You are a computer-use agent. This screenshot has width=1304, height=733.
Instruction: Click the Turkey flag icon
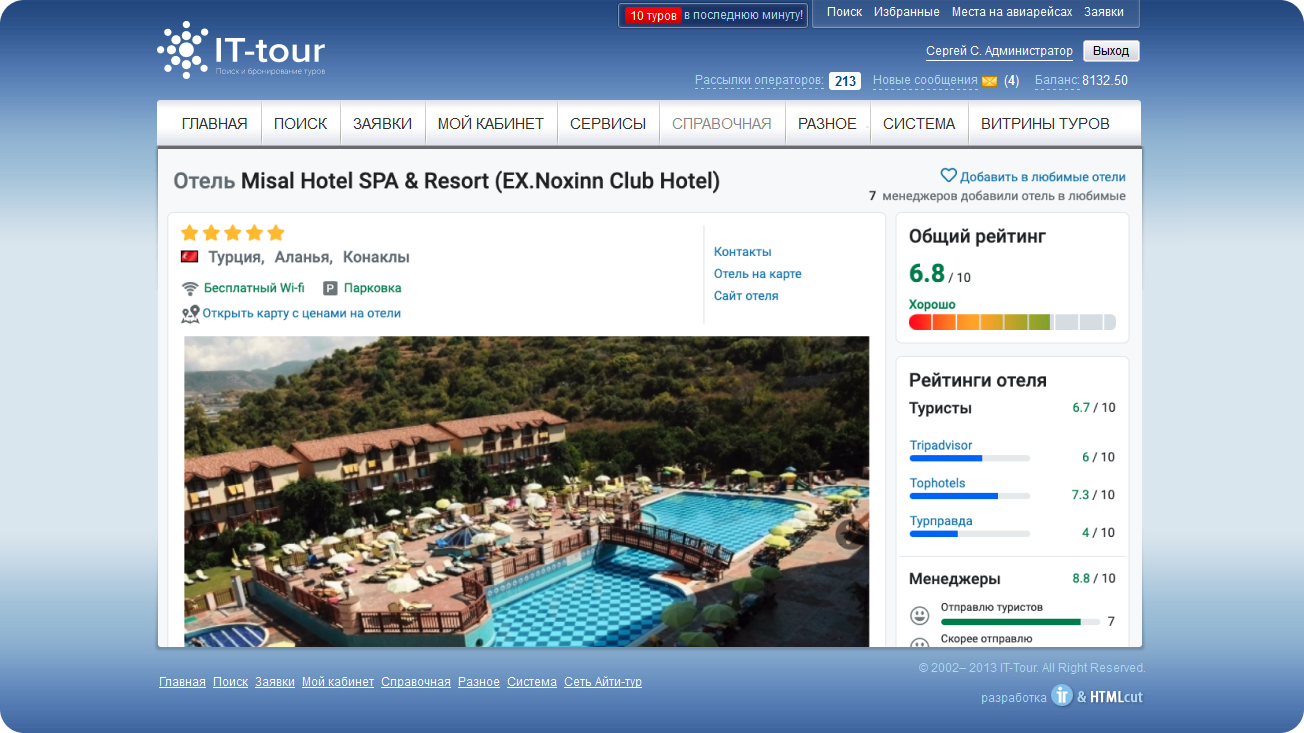(x=189, y=257)
